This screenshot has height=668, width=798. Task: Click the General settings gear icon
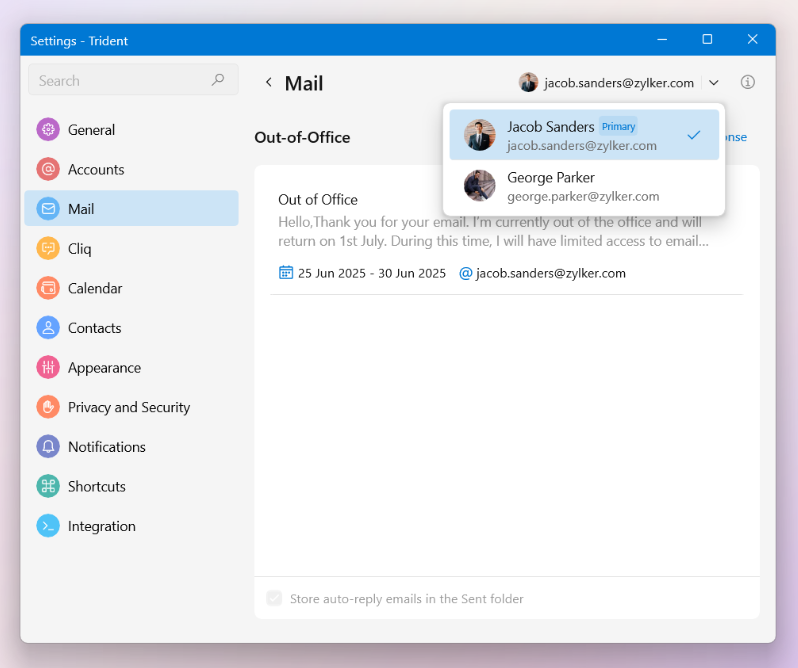[48, 130]
